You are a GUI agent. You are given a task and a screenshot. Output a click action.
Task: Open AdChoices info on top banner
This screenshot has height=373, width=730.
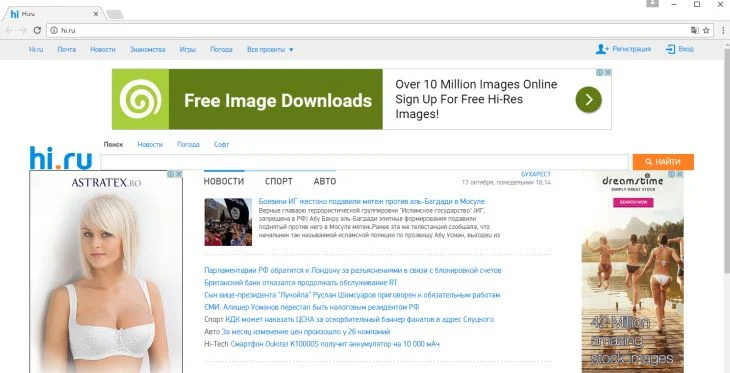[x=600, y=73]
